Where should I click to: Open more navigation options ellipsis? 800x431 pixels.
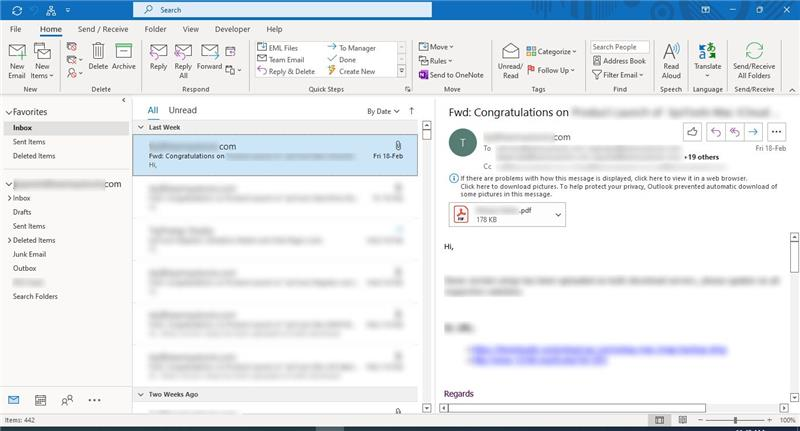point(94,400)
